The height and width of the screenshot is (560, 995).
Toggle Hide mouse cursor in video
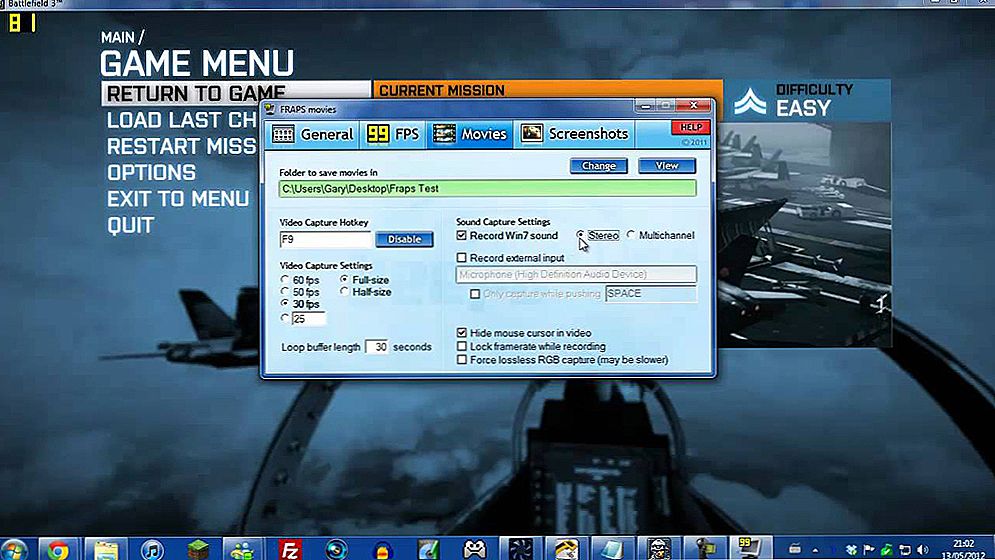462,333
